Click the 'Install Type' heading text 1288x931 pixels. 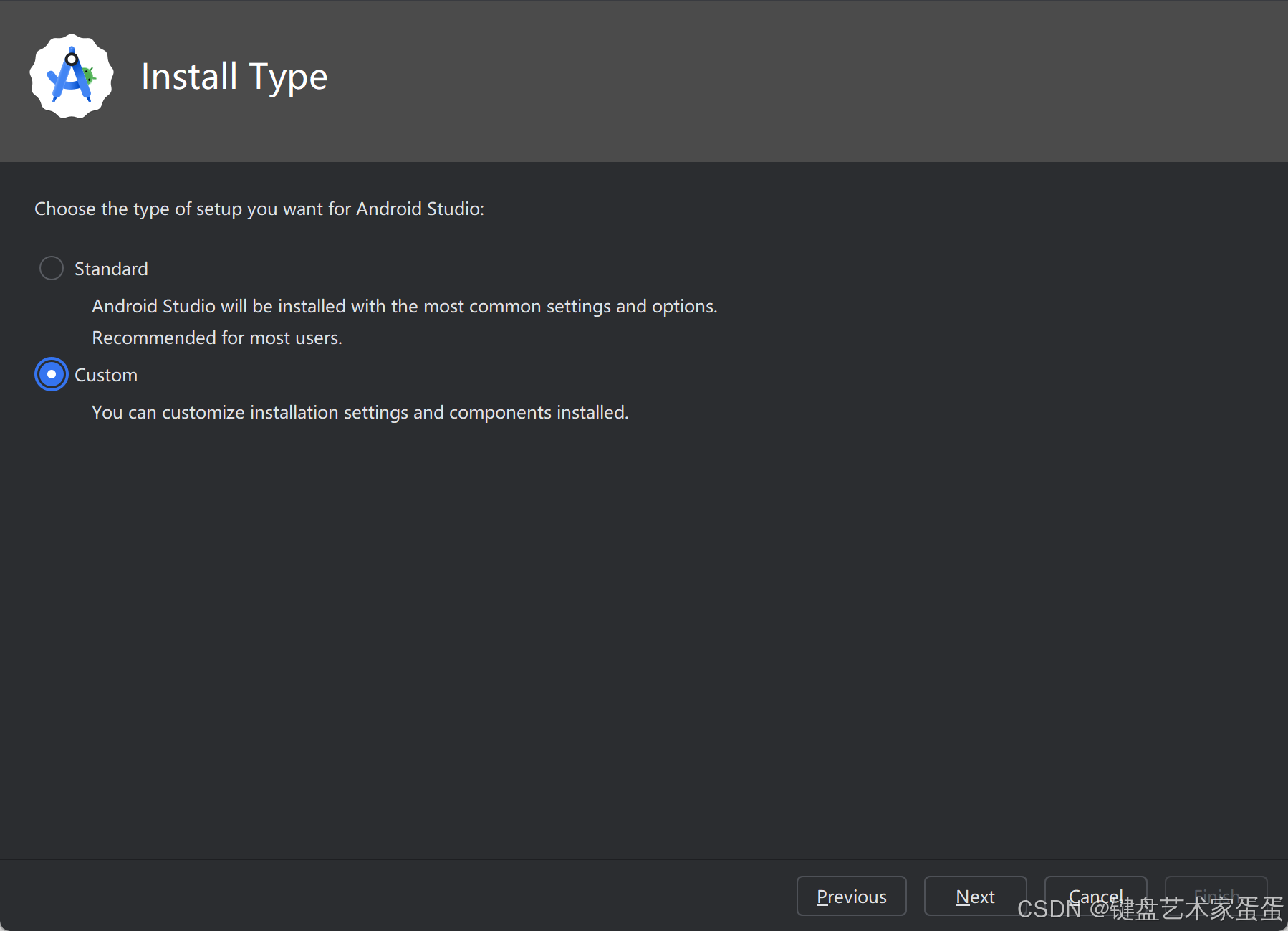coord(234,77)
